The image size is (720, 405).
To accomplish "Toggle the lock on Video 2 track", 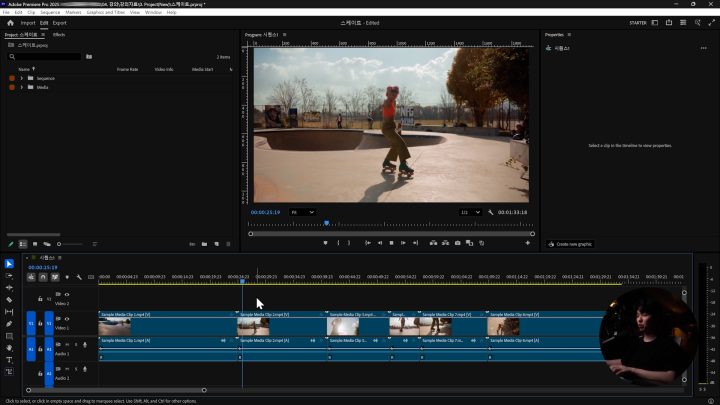I will point(40,298).
